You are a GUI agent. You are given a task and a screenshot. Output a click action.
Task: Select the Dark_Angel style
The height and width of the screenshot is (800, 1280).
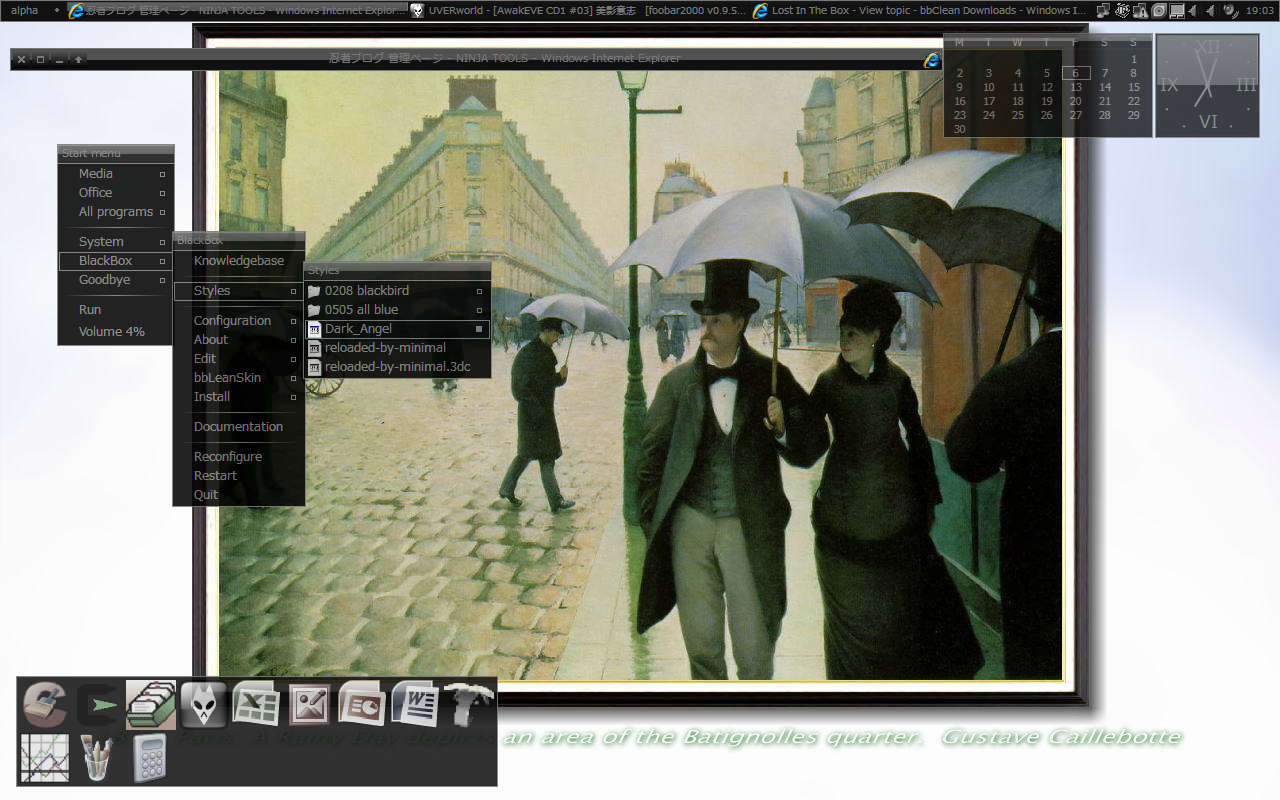[x=397, y=329]
